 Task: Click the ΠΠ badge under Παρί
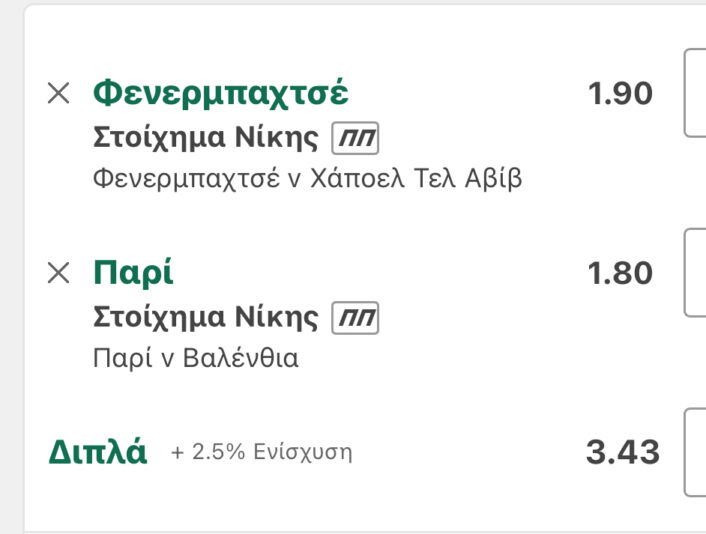(x=356, y=318)
